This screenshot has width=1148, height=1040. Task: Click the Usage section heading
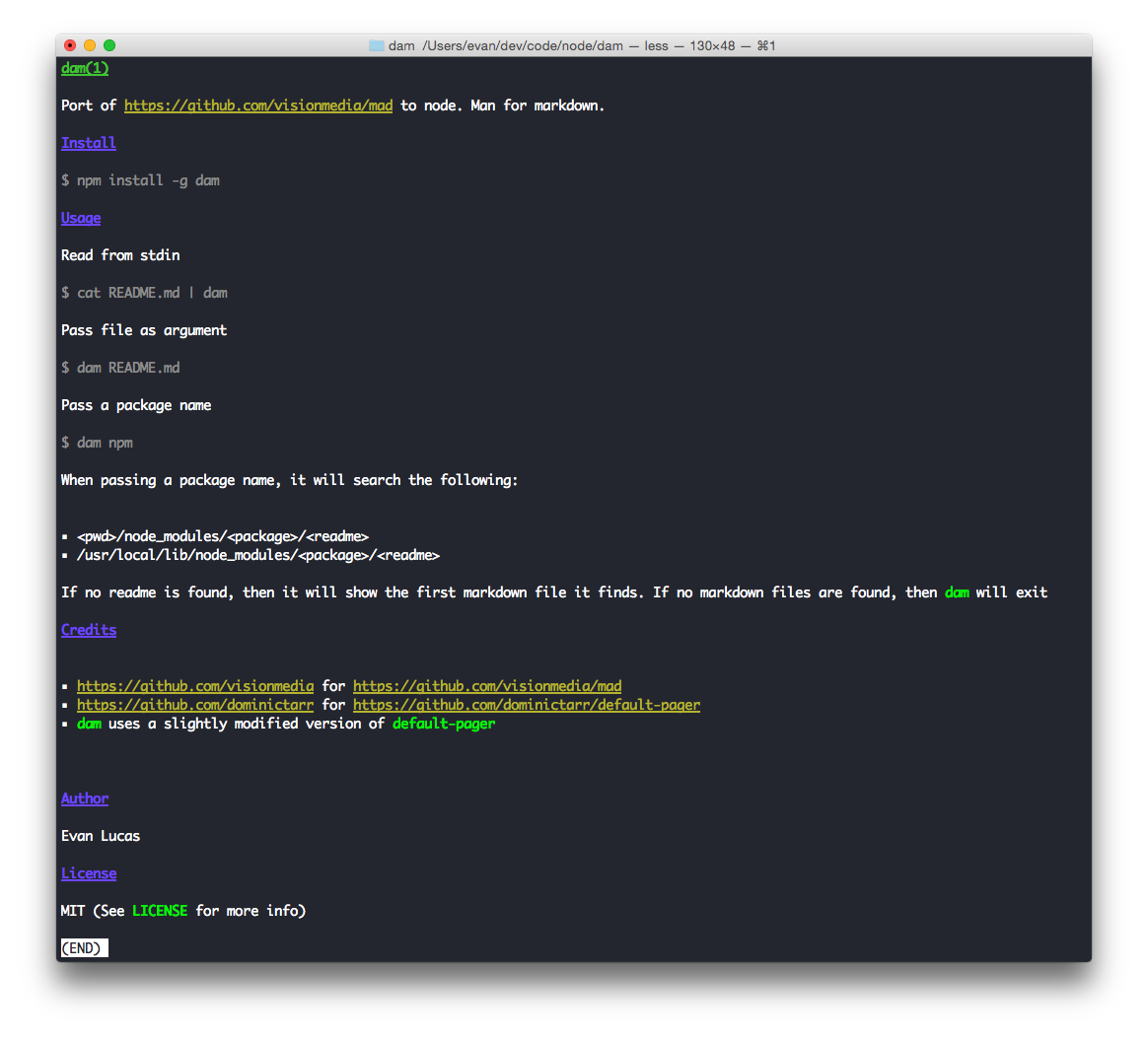pyautogui.click(x=81, y=218)
